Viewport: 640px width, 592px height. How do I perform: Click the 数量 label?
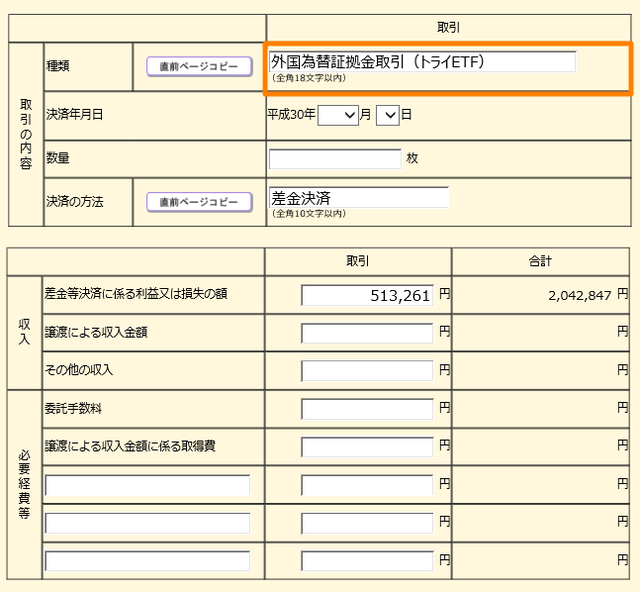58,158
